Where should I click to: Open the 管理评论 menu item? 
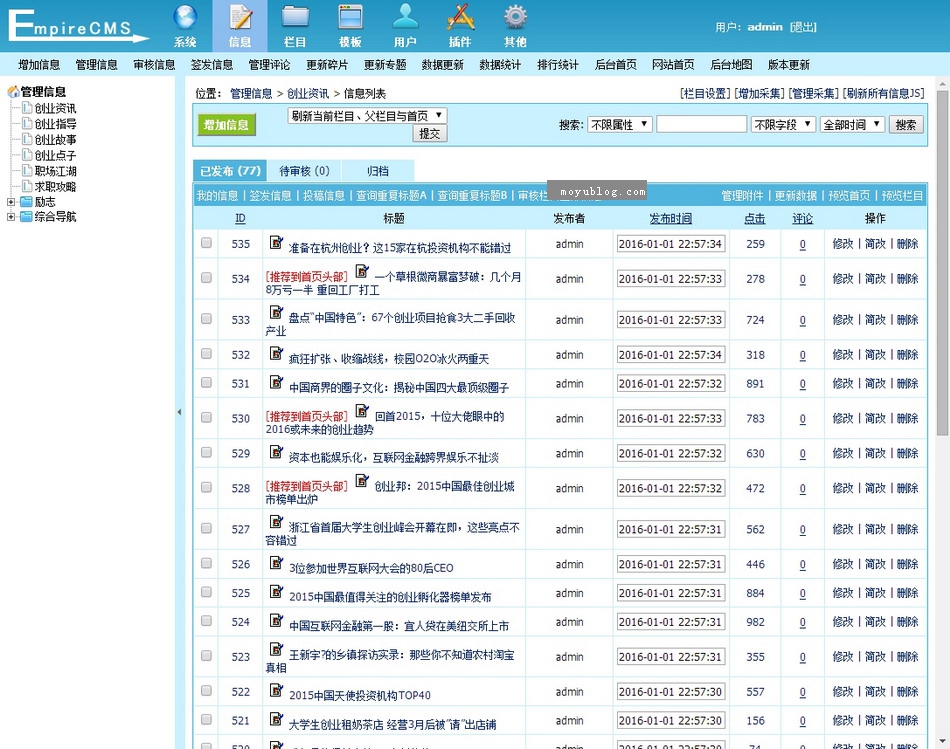pyautogui.click(x=269, y=65)
